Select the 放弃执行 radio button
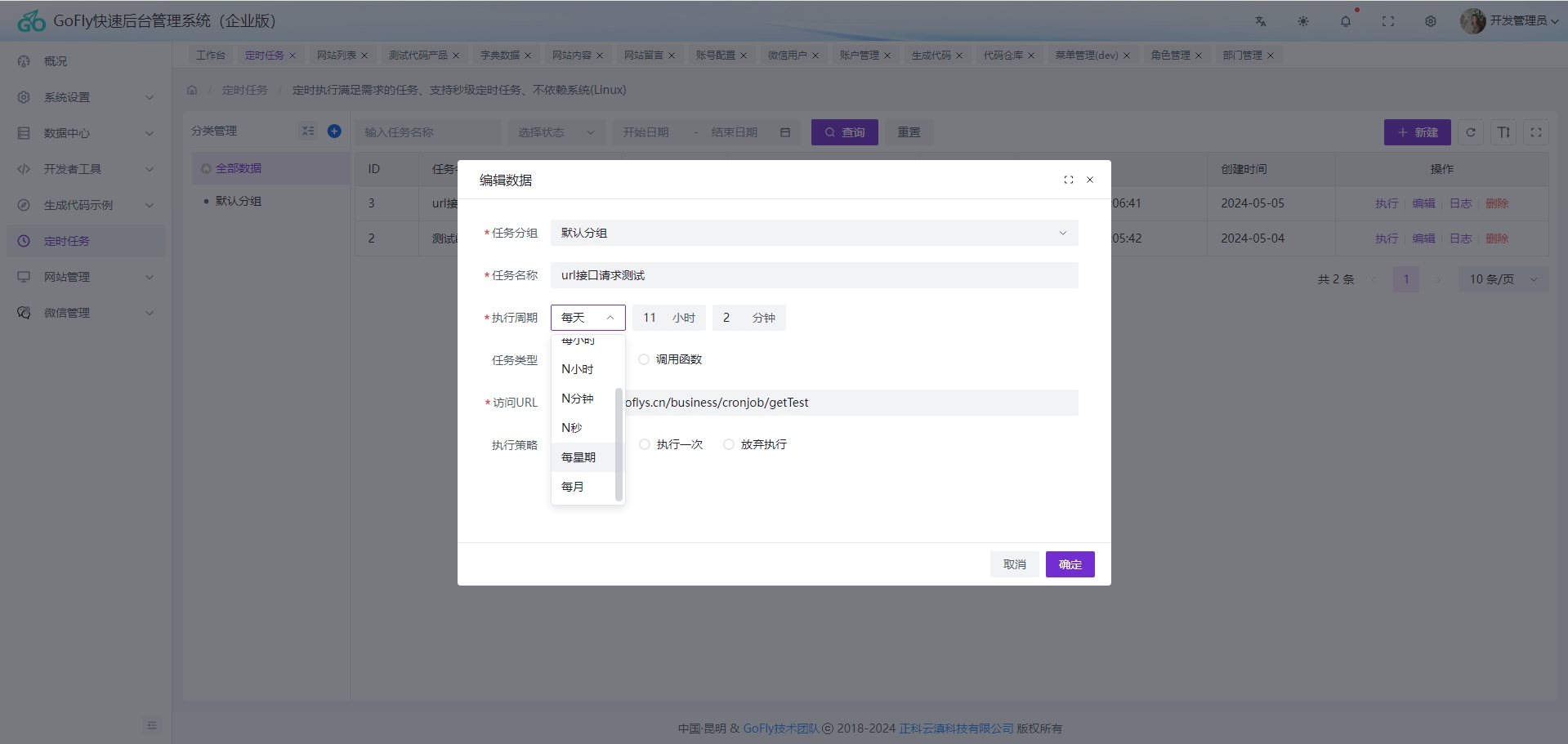 tap(729, 444)
